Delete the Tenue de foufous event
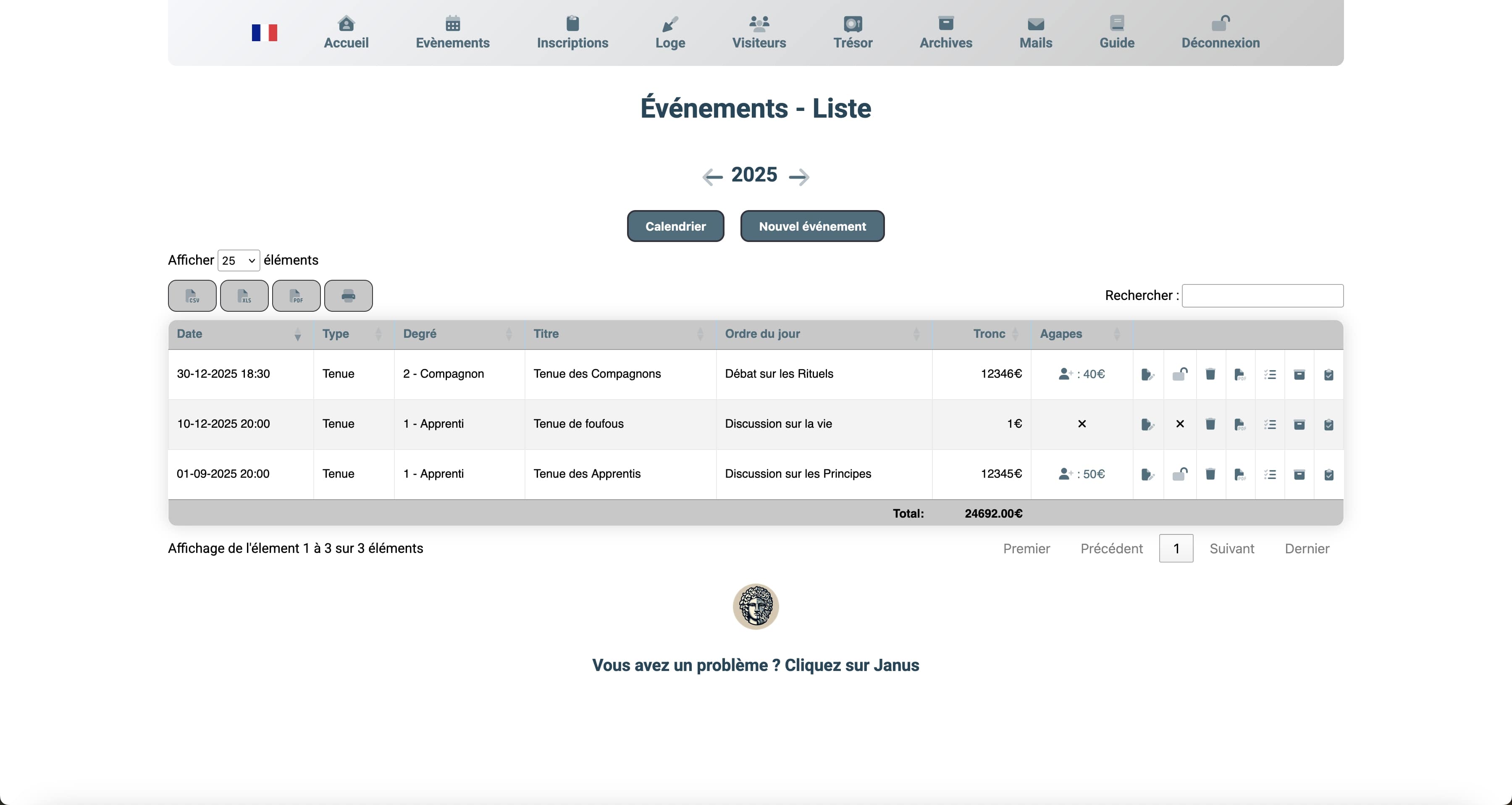The image size is (1512, 805). [x=1210, y=424]
